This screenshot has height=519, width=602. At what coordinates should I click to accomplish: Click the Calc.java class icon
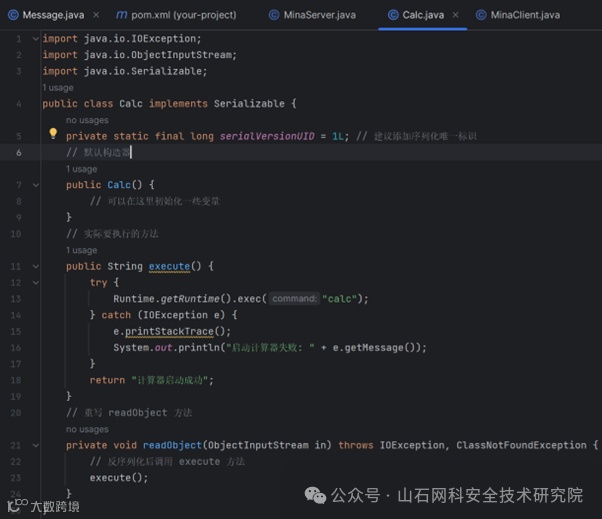point(393,15)
